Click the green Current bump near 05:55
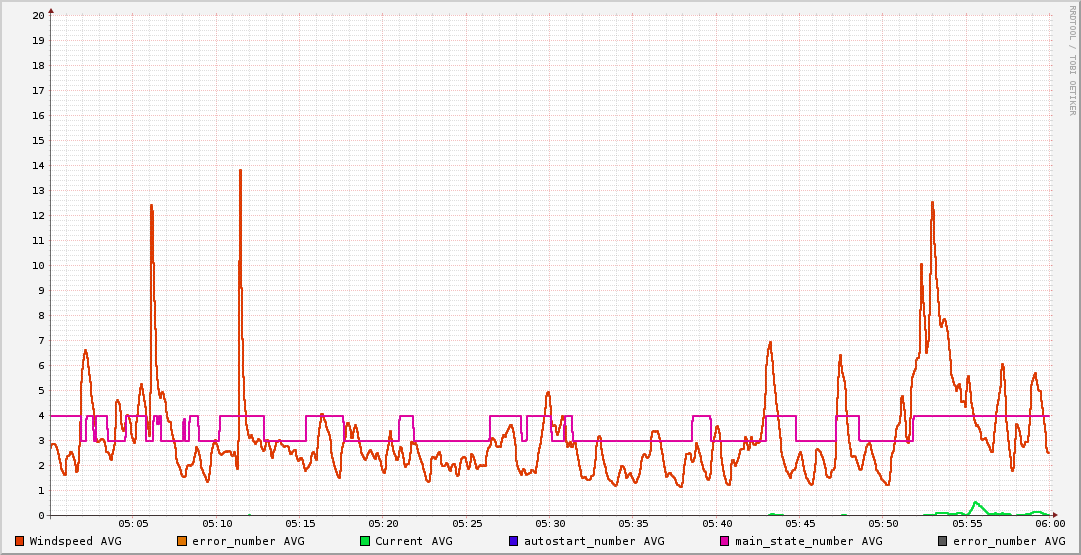The height and width of the screenshot is (555, 1081). coord(975,504)
